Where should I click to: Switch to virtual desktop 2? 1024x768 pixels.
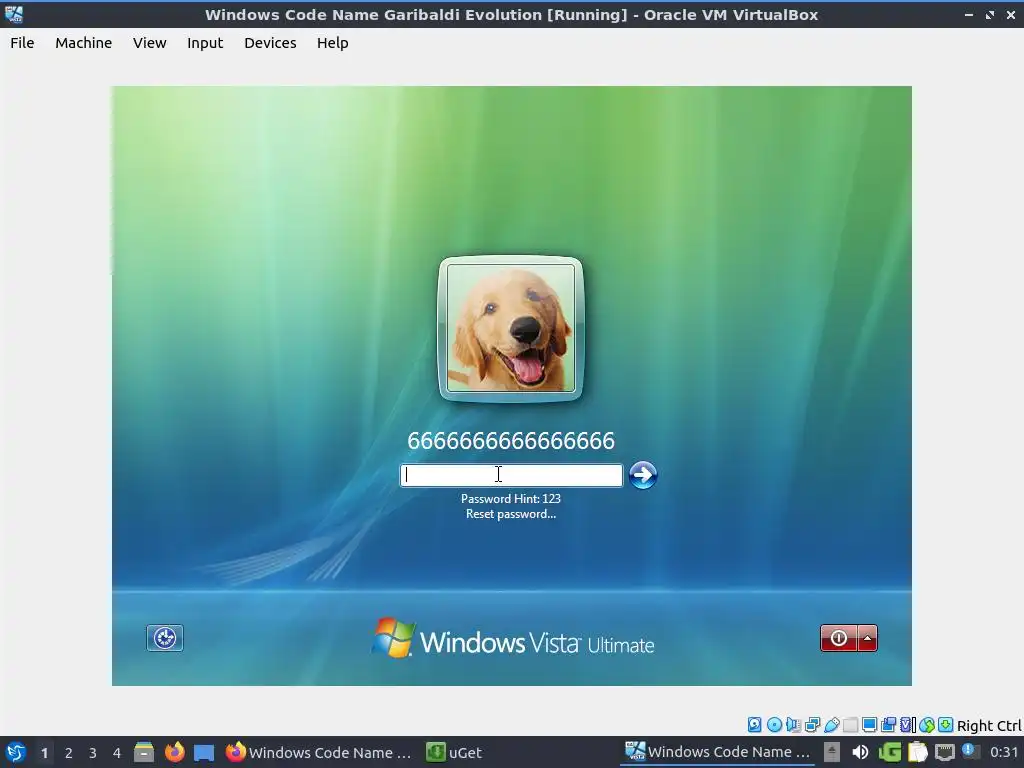click(x=69, y=753)
